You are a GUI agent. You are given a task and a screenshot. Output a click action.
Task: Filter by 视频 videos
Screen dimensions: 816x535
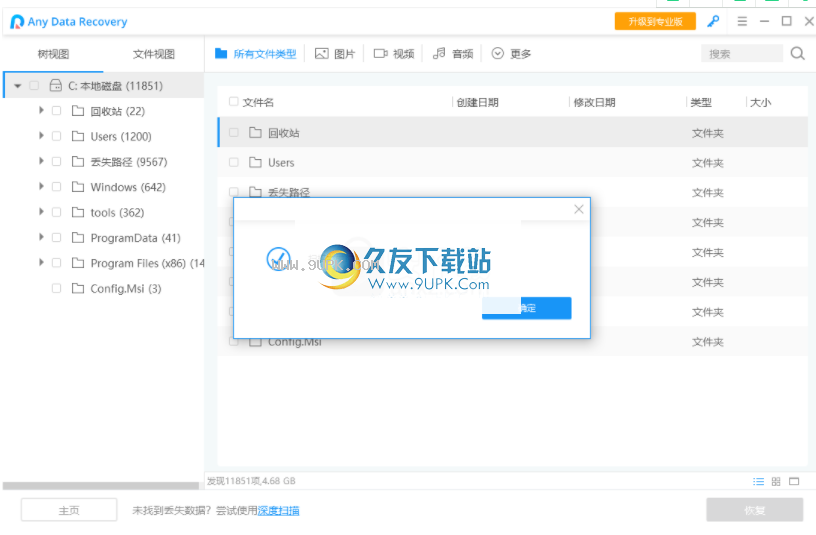tap(394, 54)
